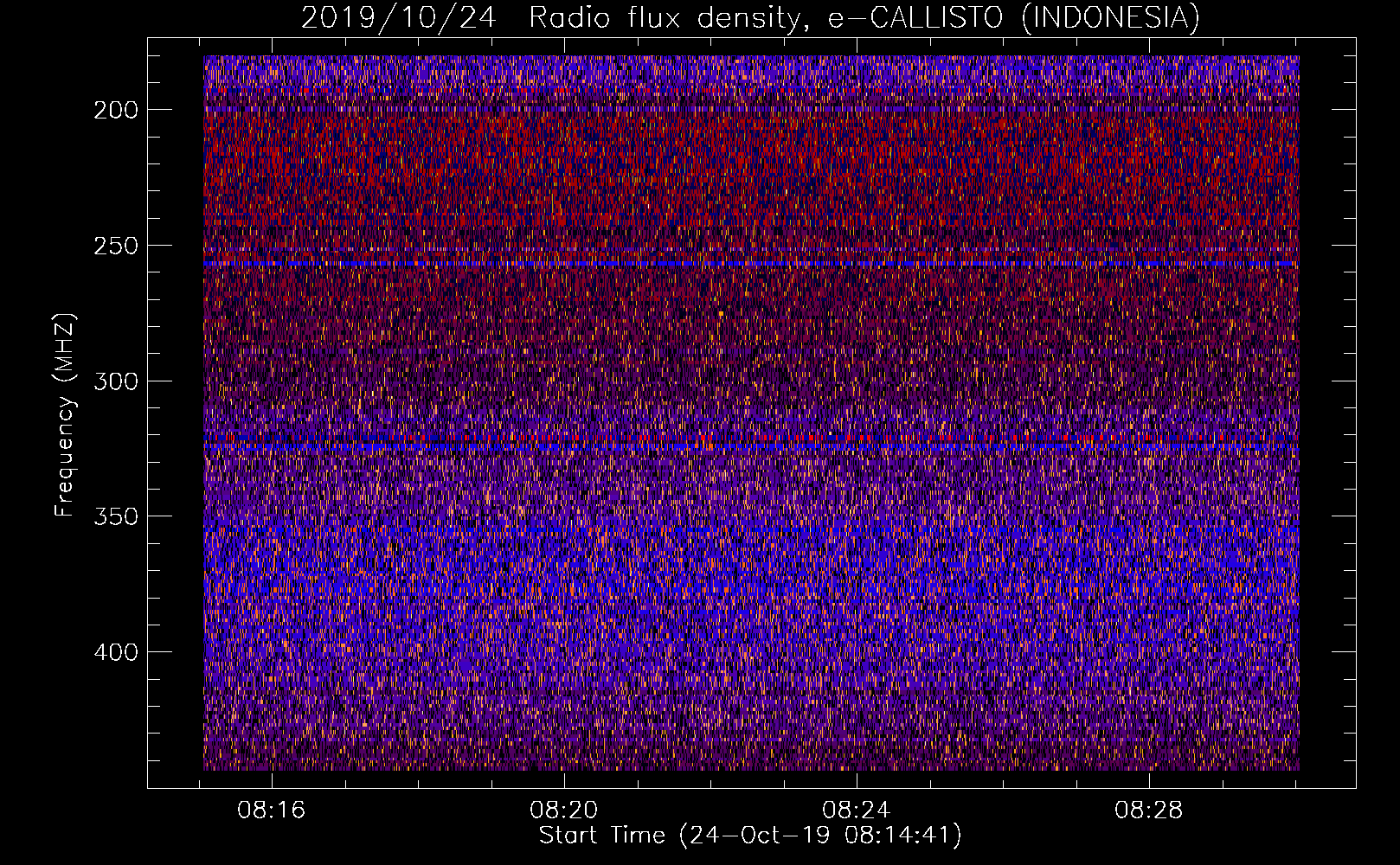1400x865 pixels.
Task: Click the 250 frequency tick label
Action: pos(116,246)
